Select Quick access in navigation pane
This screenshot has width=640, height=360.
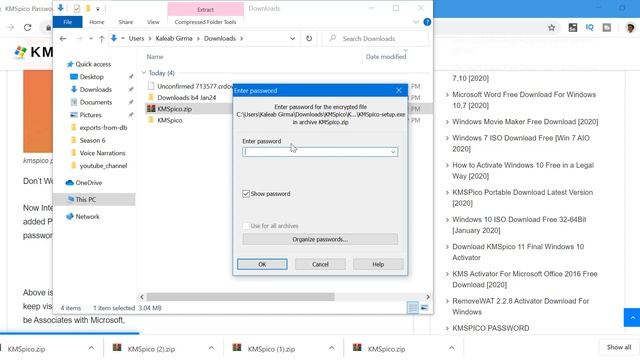coord(93,64)
